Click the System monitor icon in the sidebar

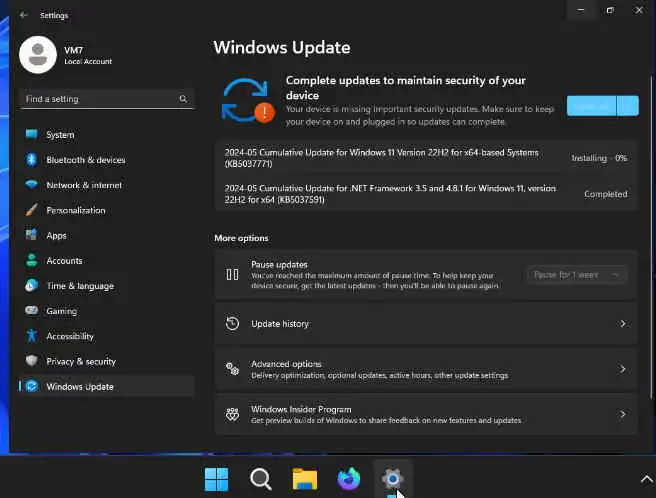(x=31, y=134)
